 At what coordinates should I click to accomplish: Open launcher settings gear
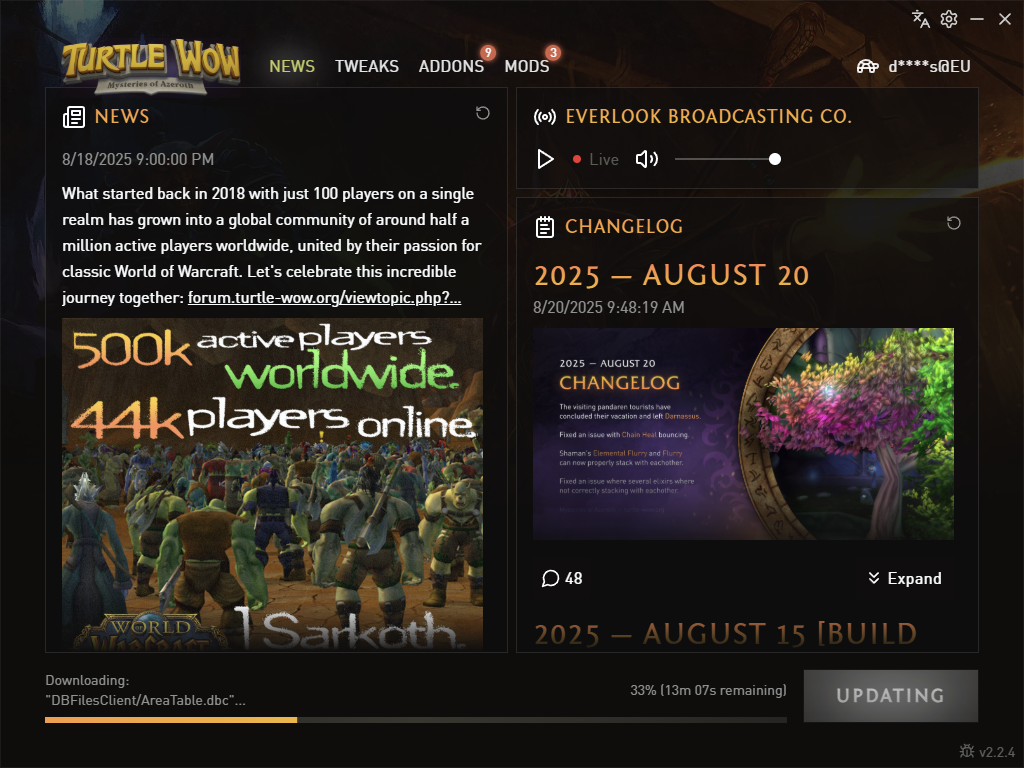(949, 19)
